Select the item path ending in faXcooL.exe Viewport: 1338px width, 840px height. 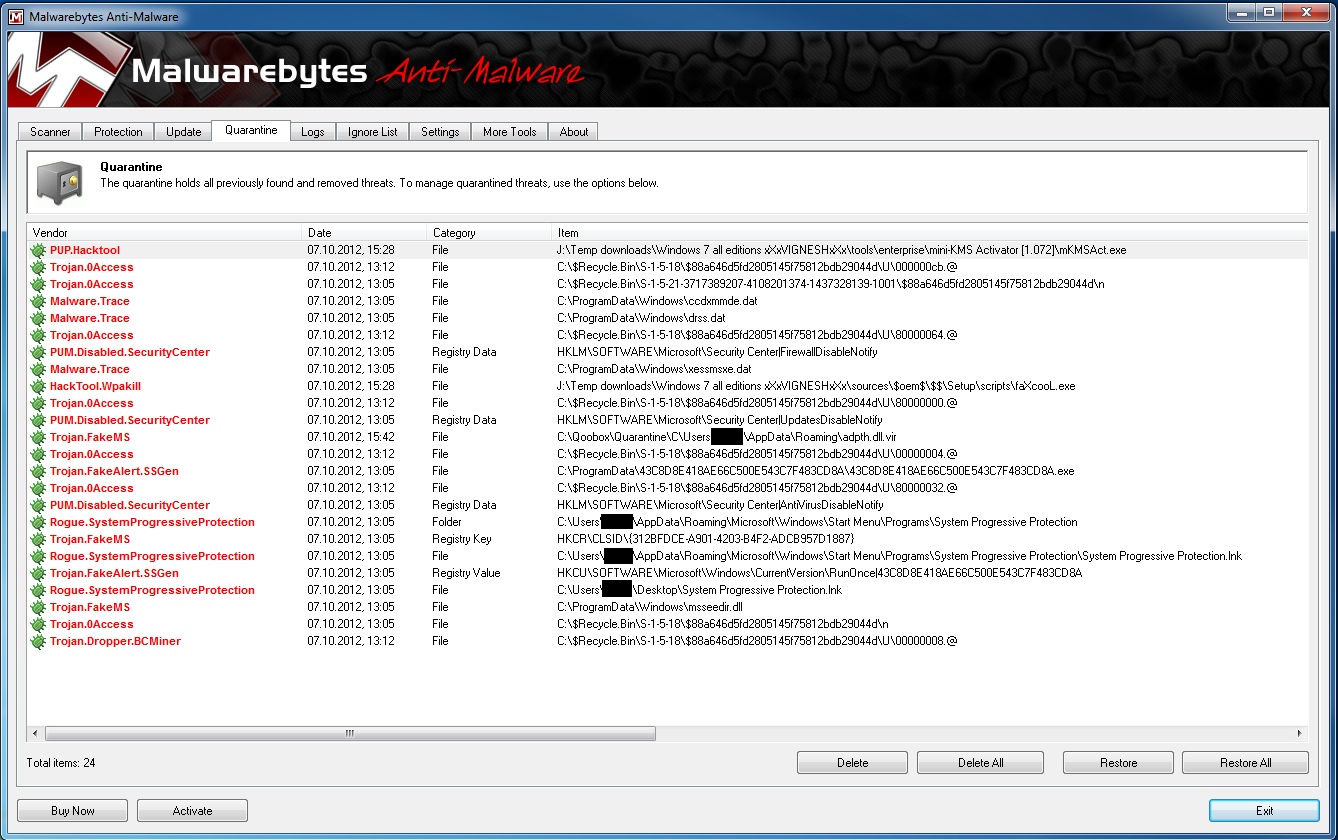[x=816, y=386]
